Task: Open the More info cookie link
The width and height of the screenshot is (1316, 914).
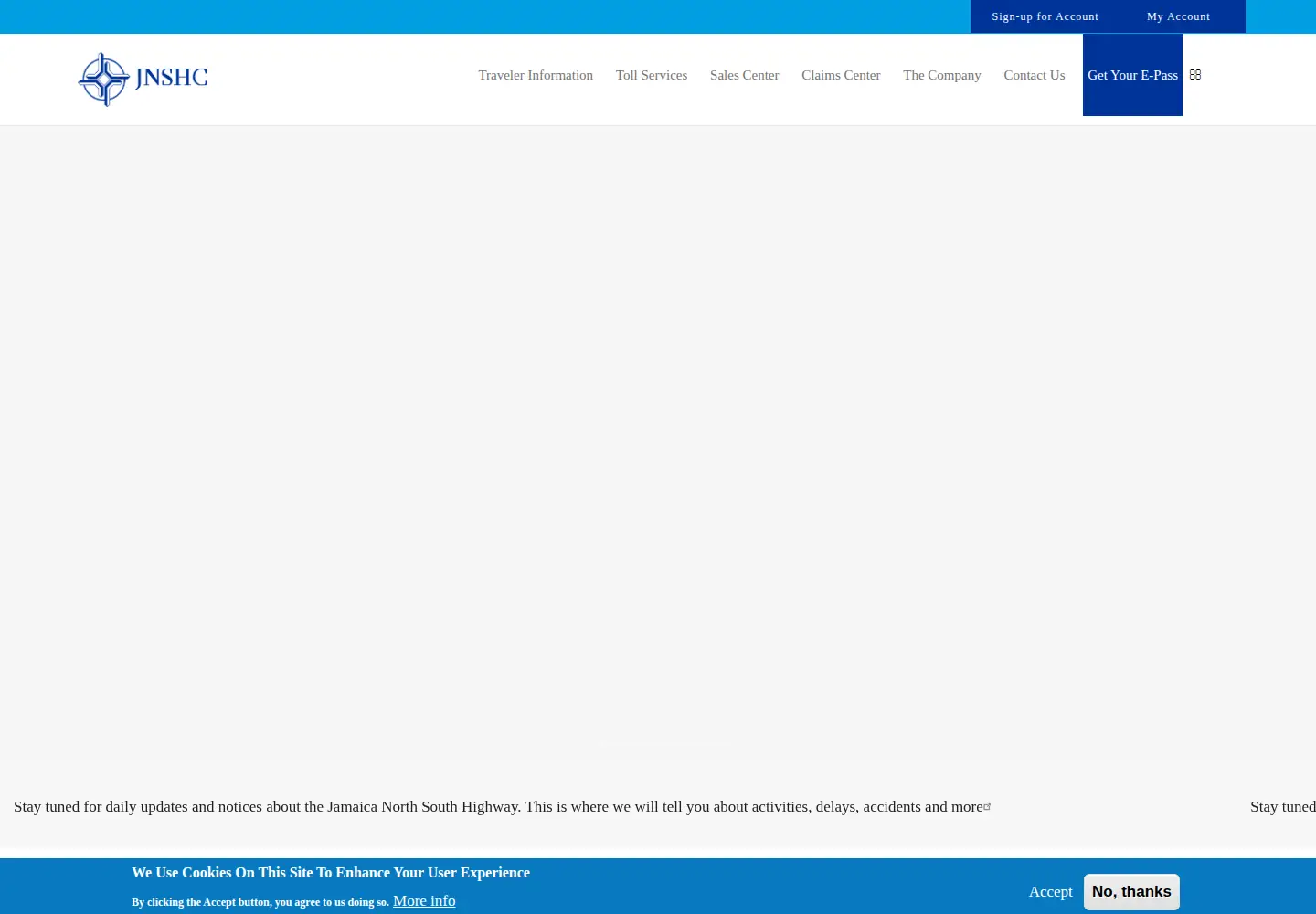Action: click(424, 901)
